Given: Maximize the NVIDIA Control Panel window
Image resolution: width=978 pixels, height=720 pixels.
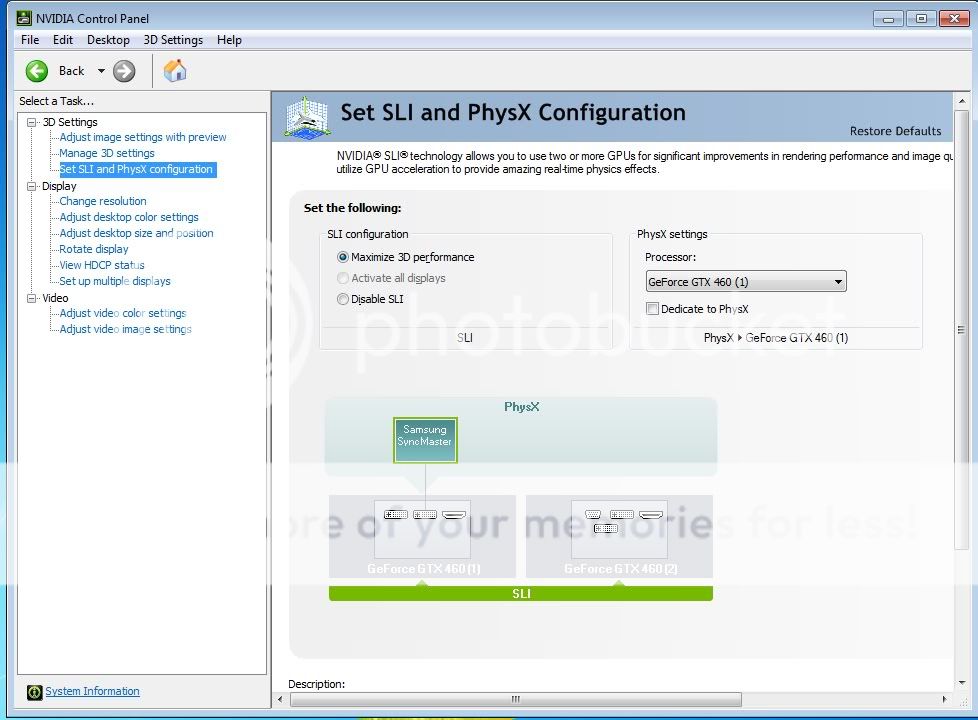Looking at the screenshot, I should 921,19.
